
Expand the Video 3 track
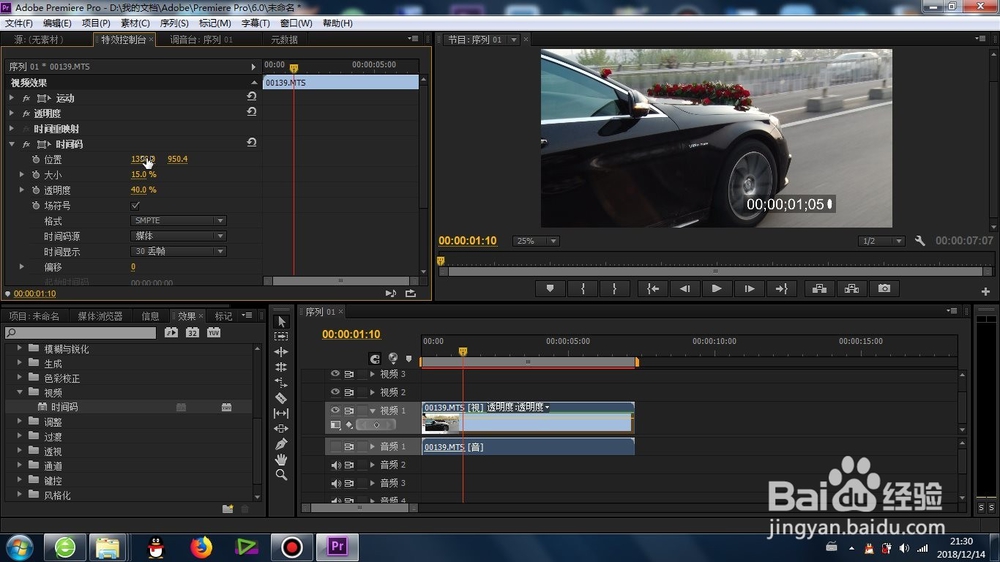coord(372,374)
